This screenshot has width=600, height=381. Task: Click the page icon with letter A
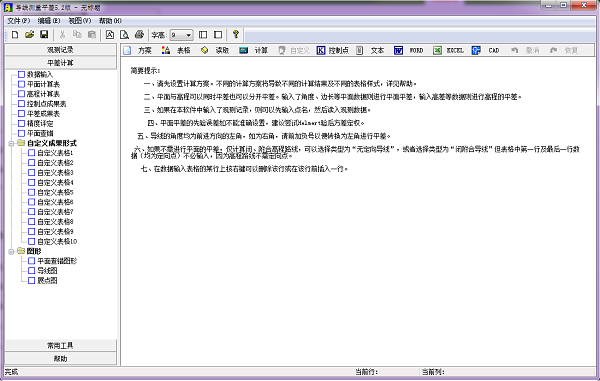pos(110,35)
